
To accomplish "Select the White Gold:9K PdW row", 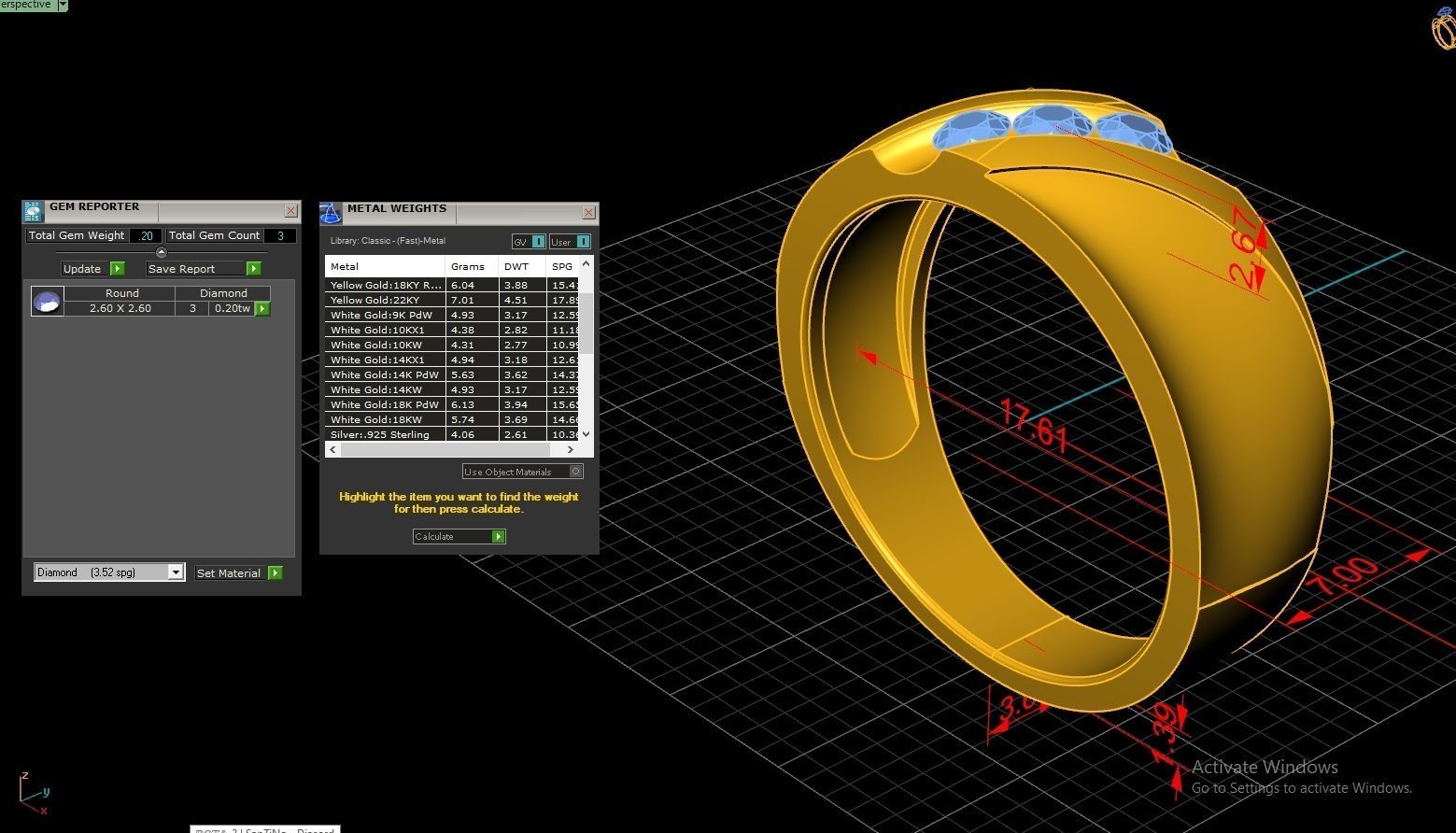I will tap(453, 315).
